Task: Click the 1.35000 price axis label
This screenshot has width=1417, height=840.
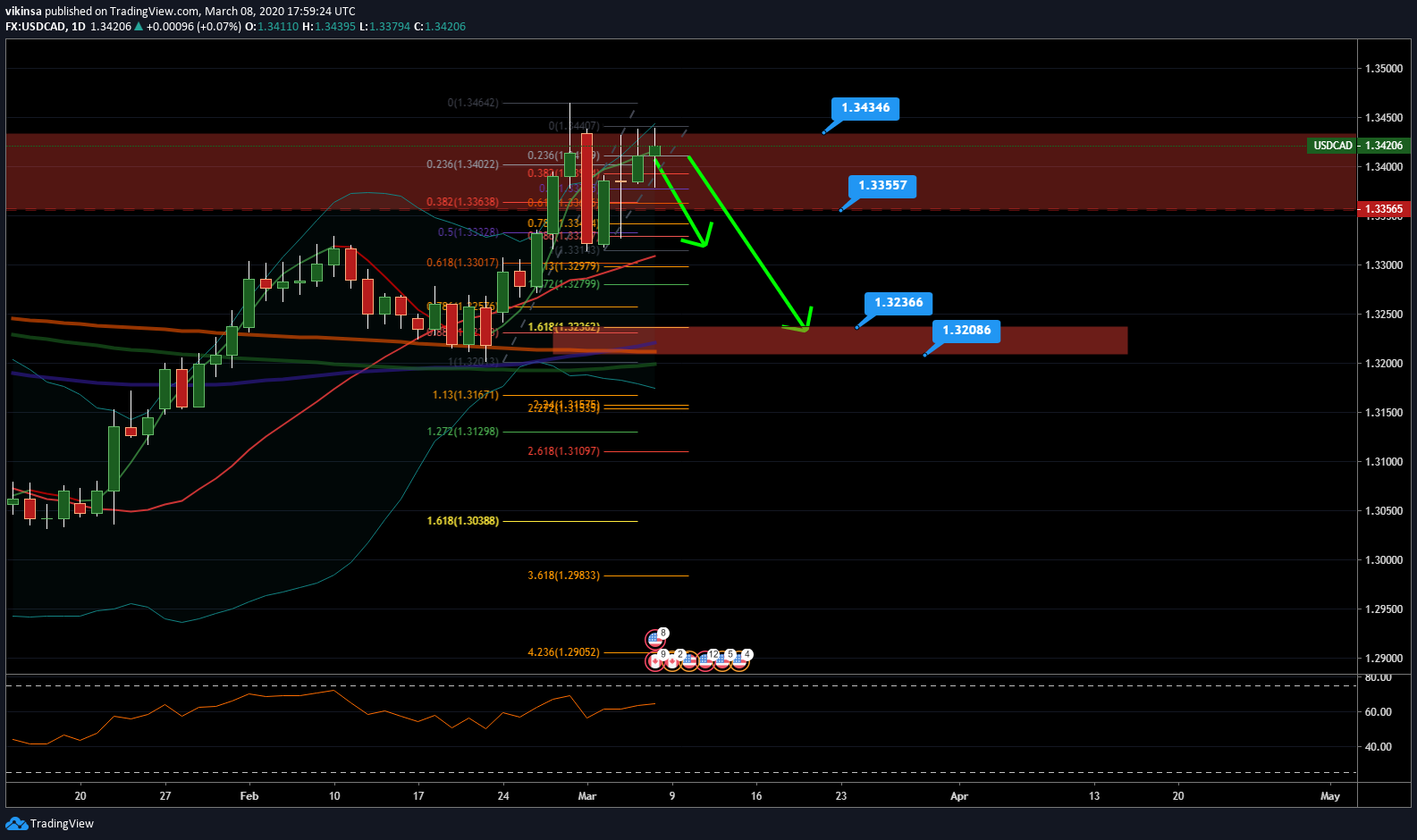Action: (1383, 69)
